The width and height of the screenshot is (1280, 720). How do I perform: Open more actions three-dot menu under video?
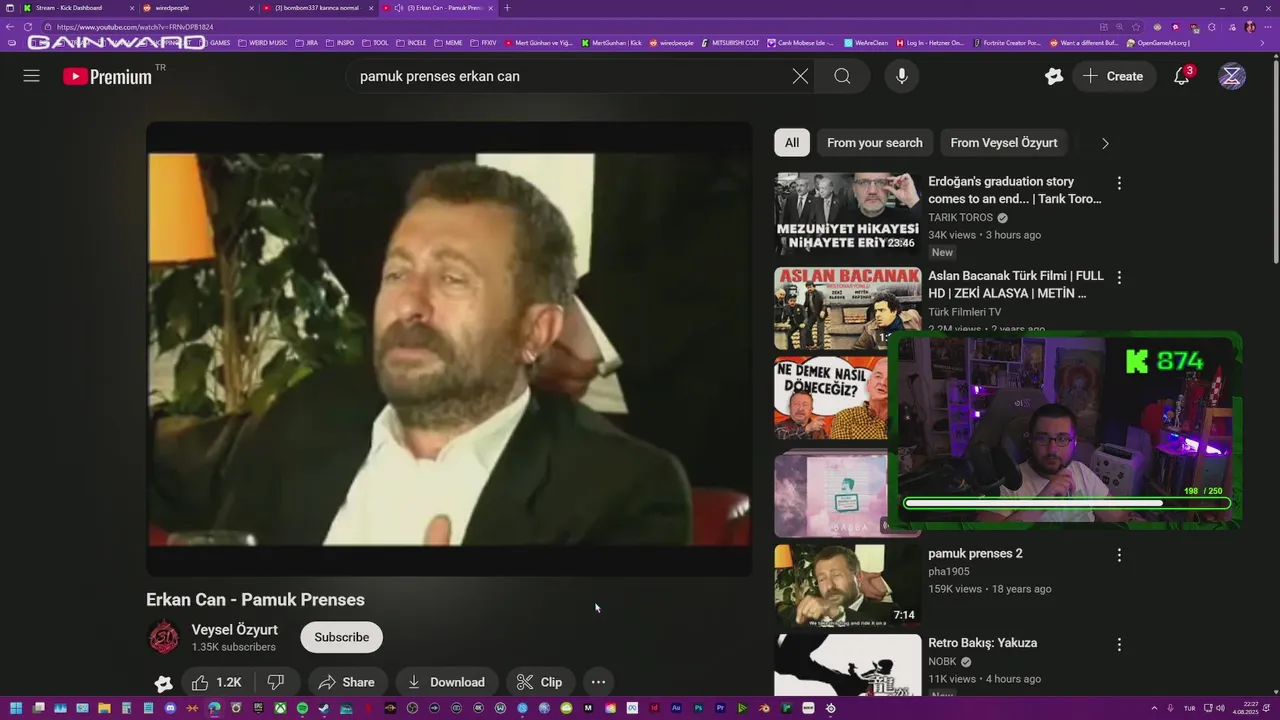click(x=598, y=682)
